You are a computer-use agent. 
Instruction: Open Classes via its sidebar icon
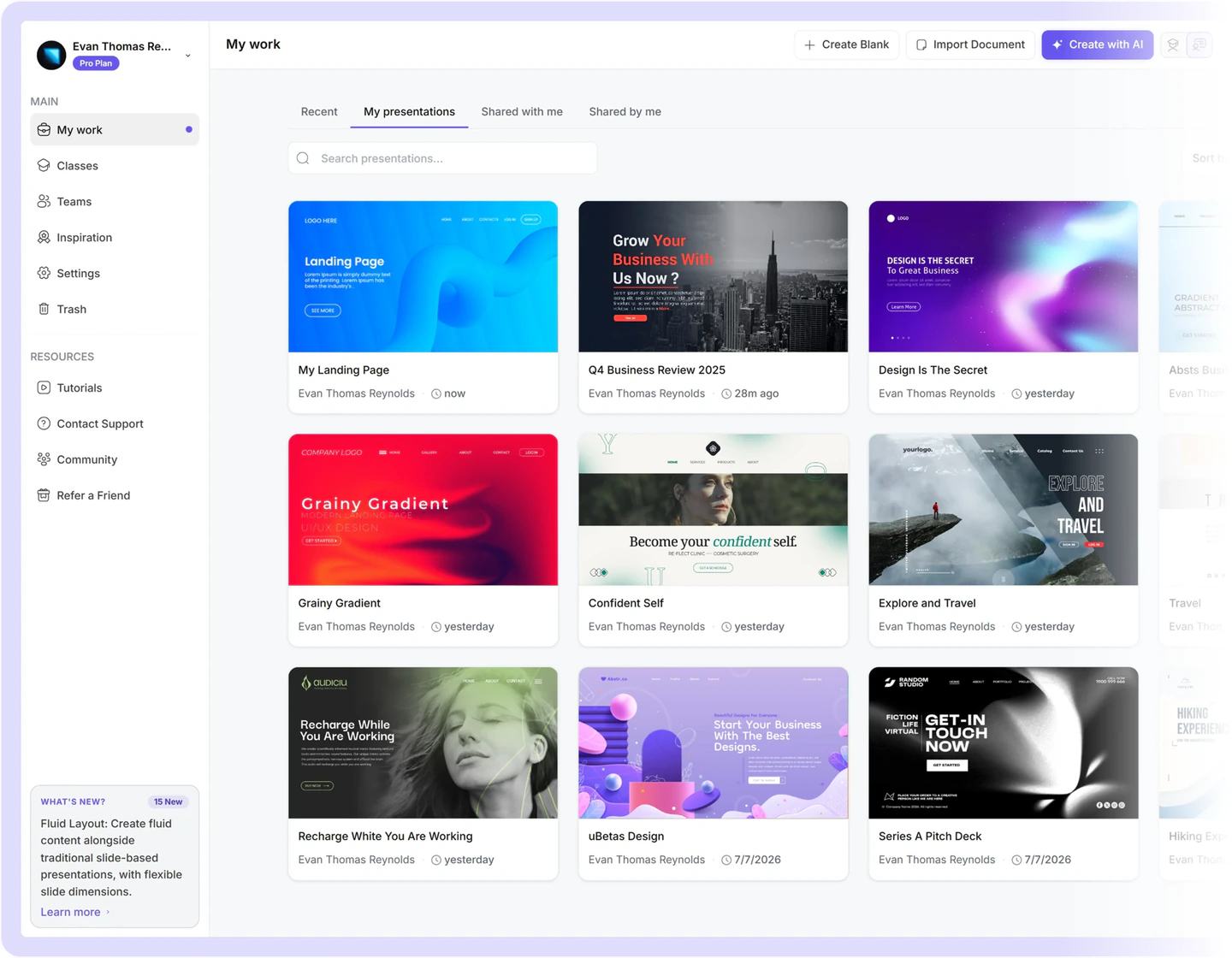pyautogui.click(x=44, y=166)
